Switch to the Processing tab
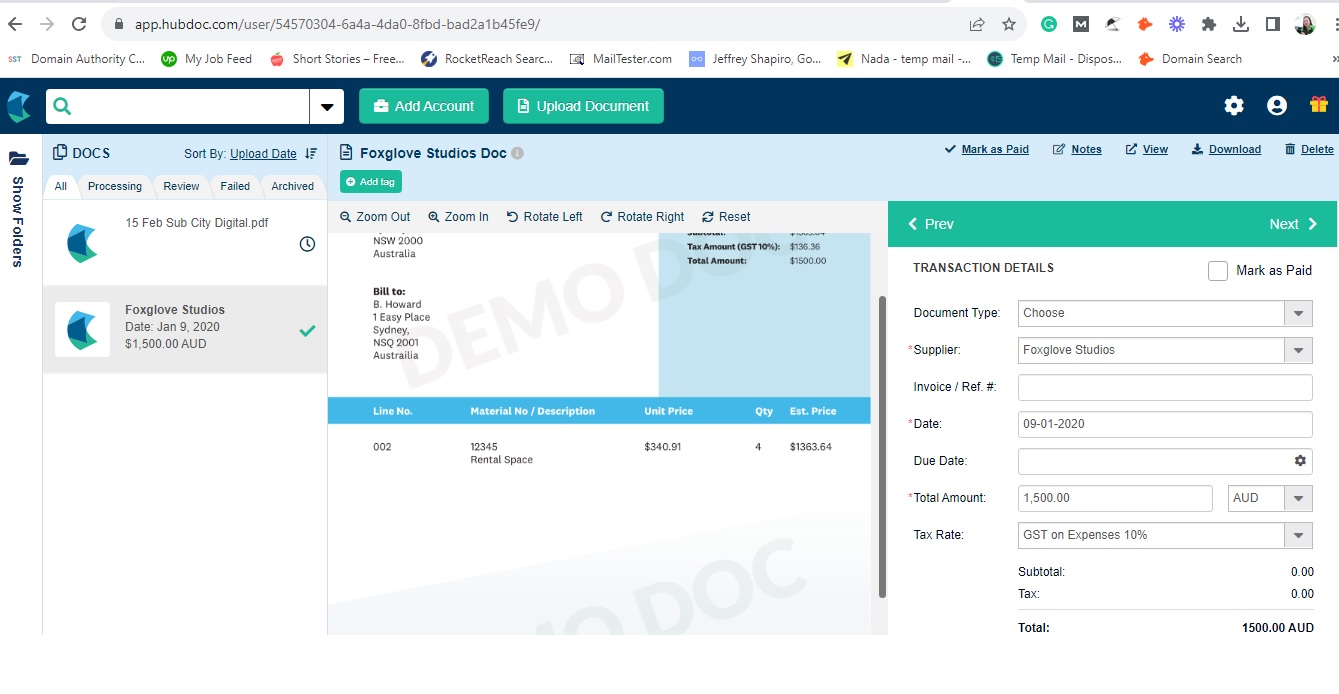The height and width of the screenshot is (694, 1339). coord(115,186)
